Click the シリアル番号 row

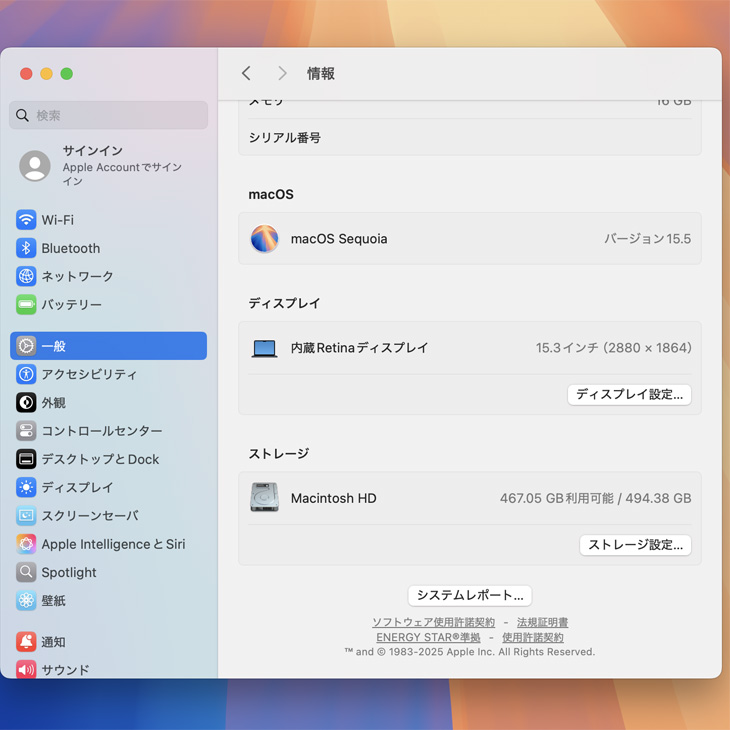[470, 137]
